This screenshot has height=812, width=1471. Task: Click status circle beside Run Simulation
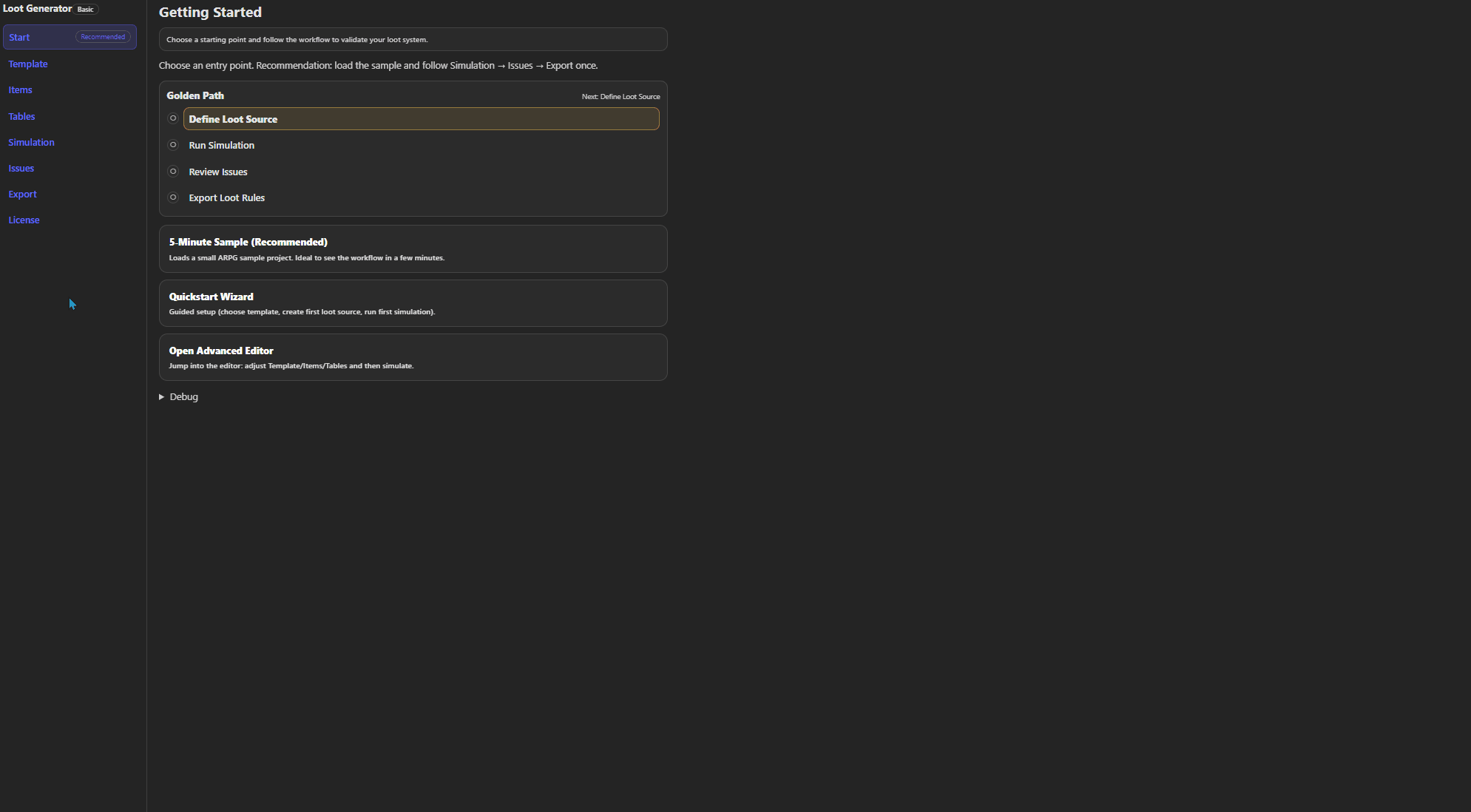click(173, 145)
